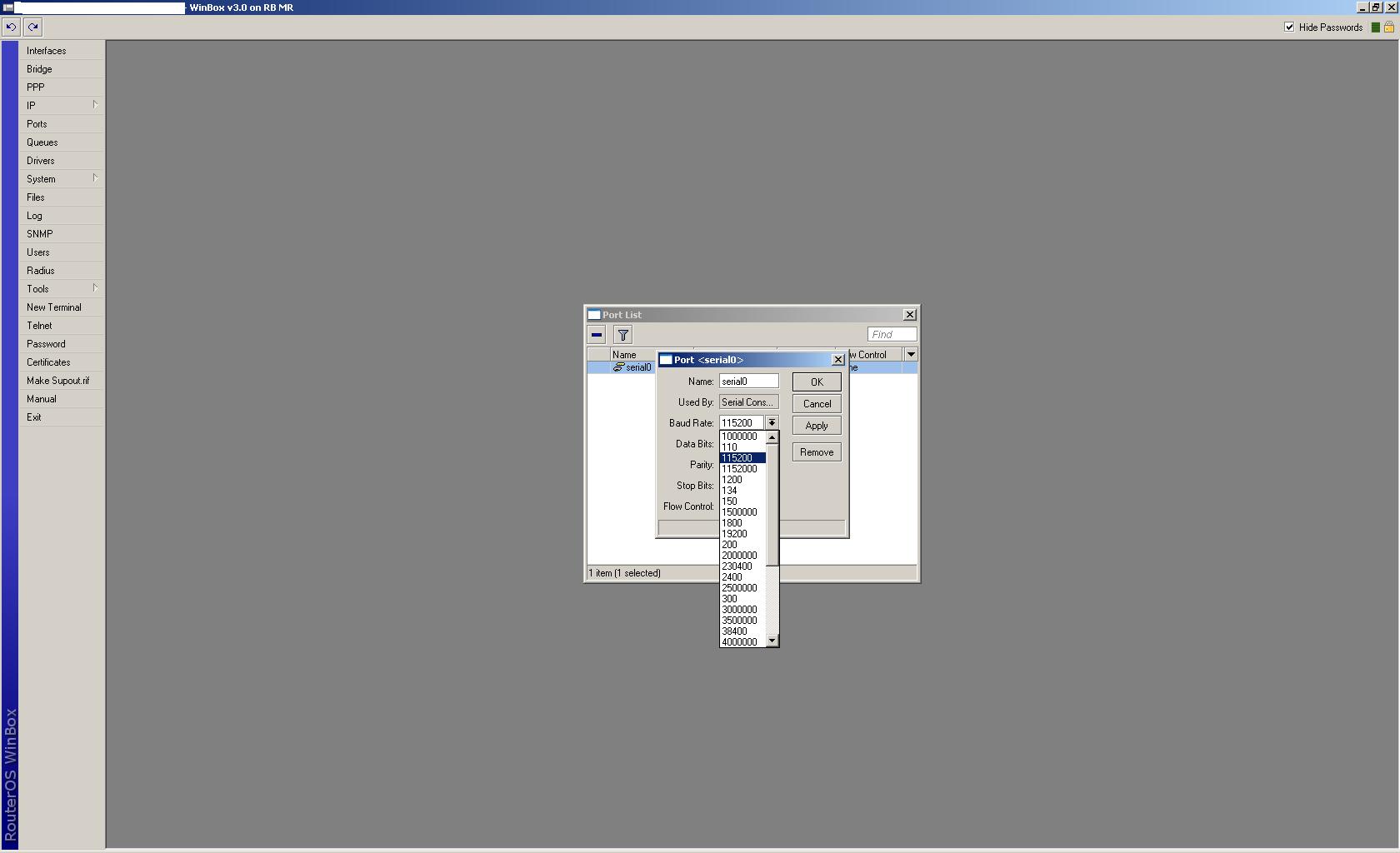
Task: Click the undo arrow icon on the toolbar
Action: pyautogui.click(x=11, y=27)
